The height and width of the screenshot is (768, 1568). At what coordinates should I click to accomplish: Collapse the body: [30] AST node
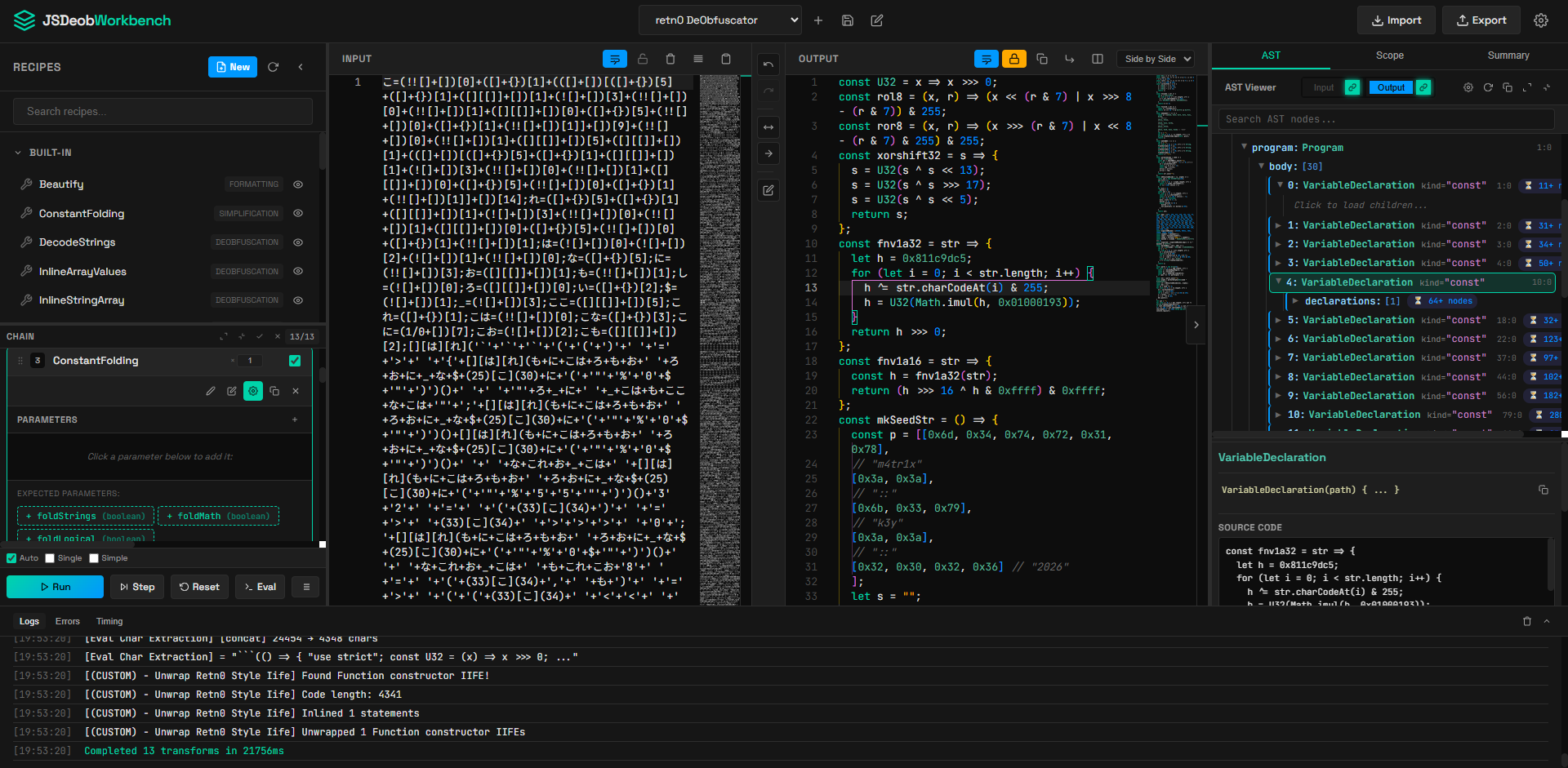(1261, 166)
